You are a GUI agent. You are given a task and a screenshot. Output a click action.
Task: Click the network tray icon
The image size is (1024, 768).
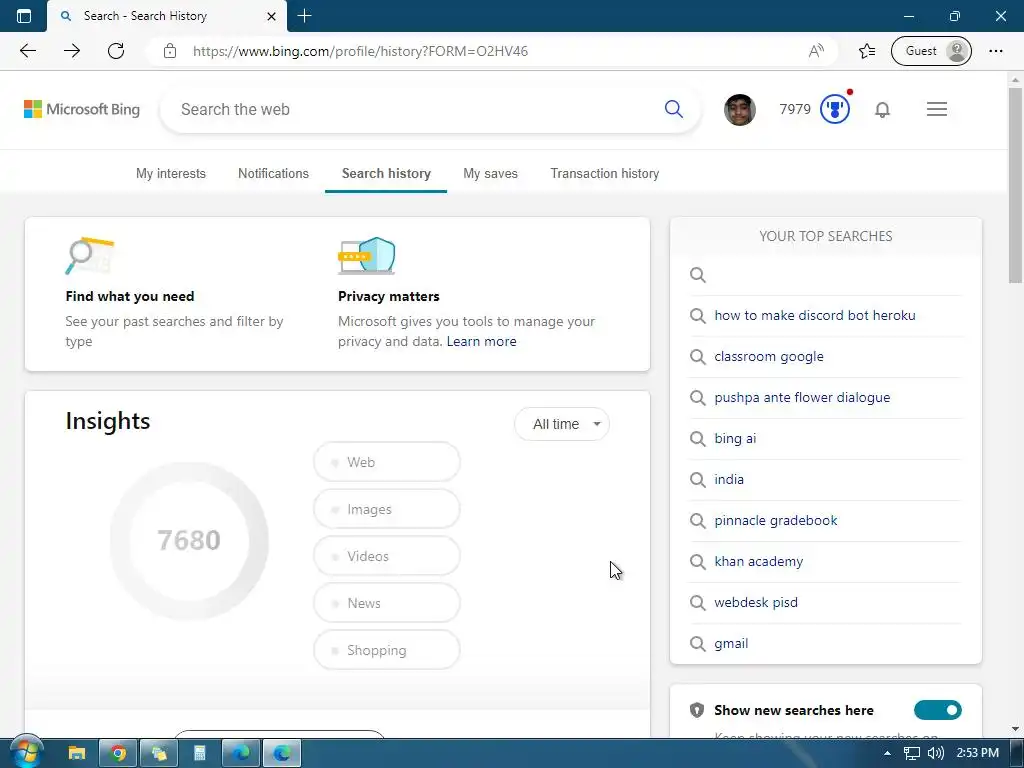pos(912,753)
